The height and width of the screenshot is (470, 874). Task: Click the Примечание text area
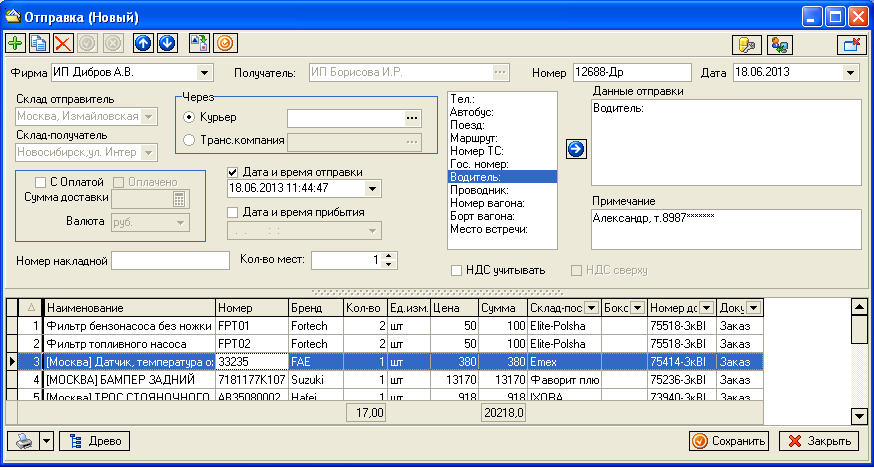tap(726, 229)
